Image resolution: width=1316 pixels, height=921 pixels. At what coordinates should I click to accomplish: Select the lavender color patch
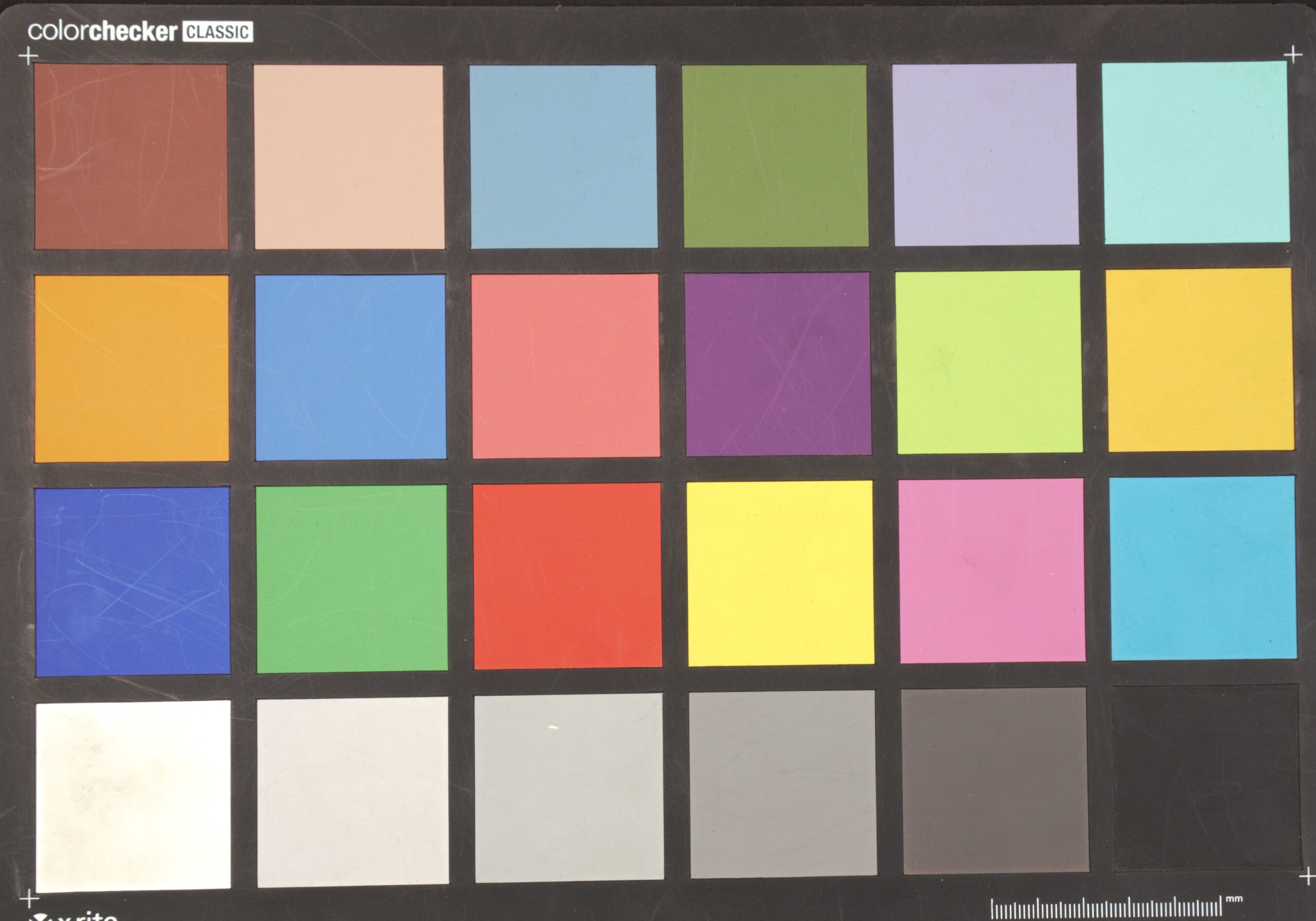985,155
